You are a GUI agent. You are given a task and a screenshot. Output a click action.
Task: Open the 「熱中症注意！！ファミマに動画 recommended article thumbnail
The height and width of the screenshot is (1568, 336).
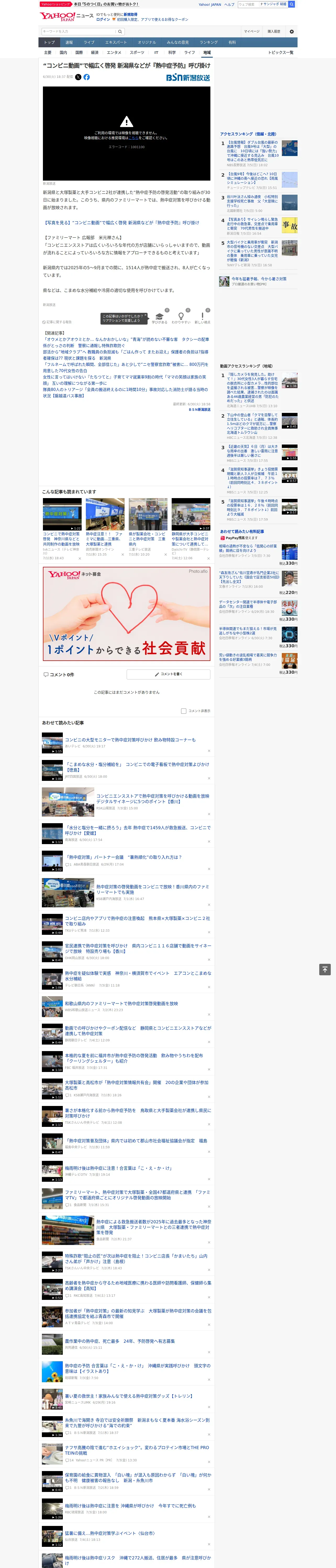click(105, 515)
